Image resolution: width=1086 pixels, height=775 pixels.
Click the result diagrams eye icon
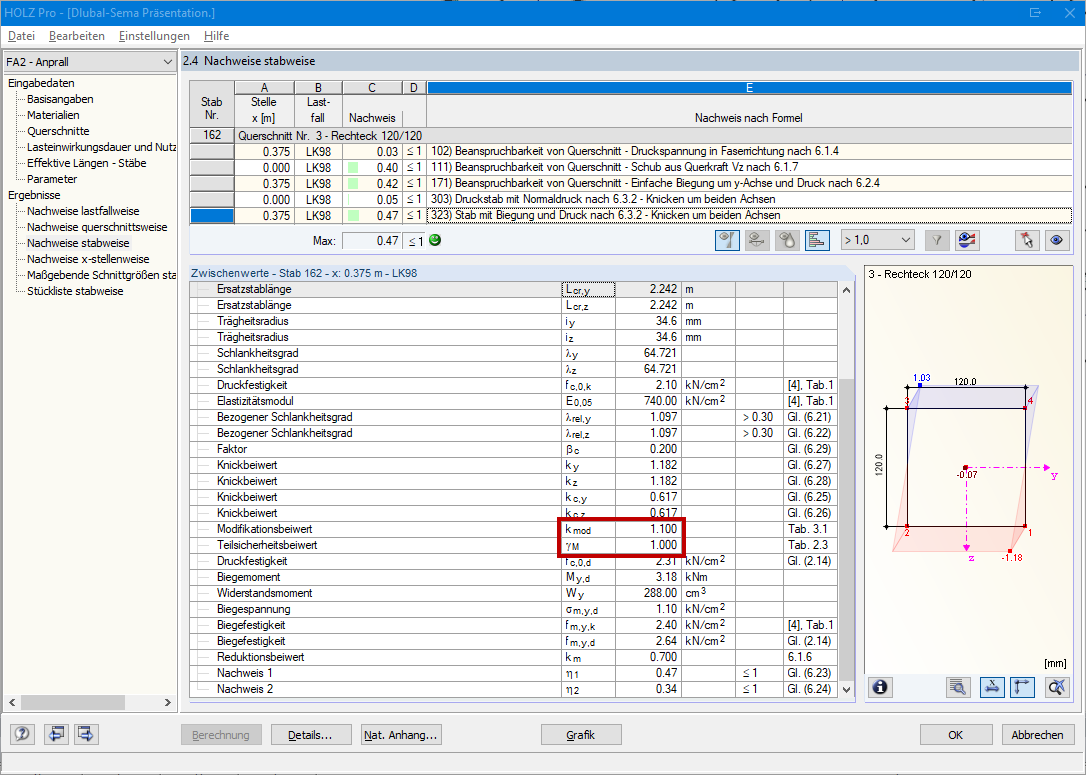pyautogui.click(x=967, y=240)
